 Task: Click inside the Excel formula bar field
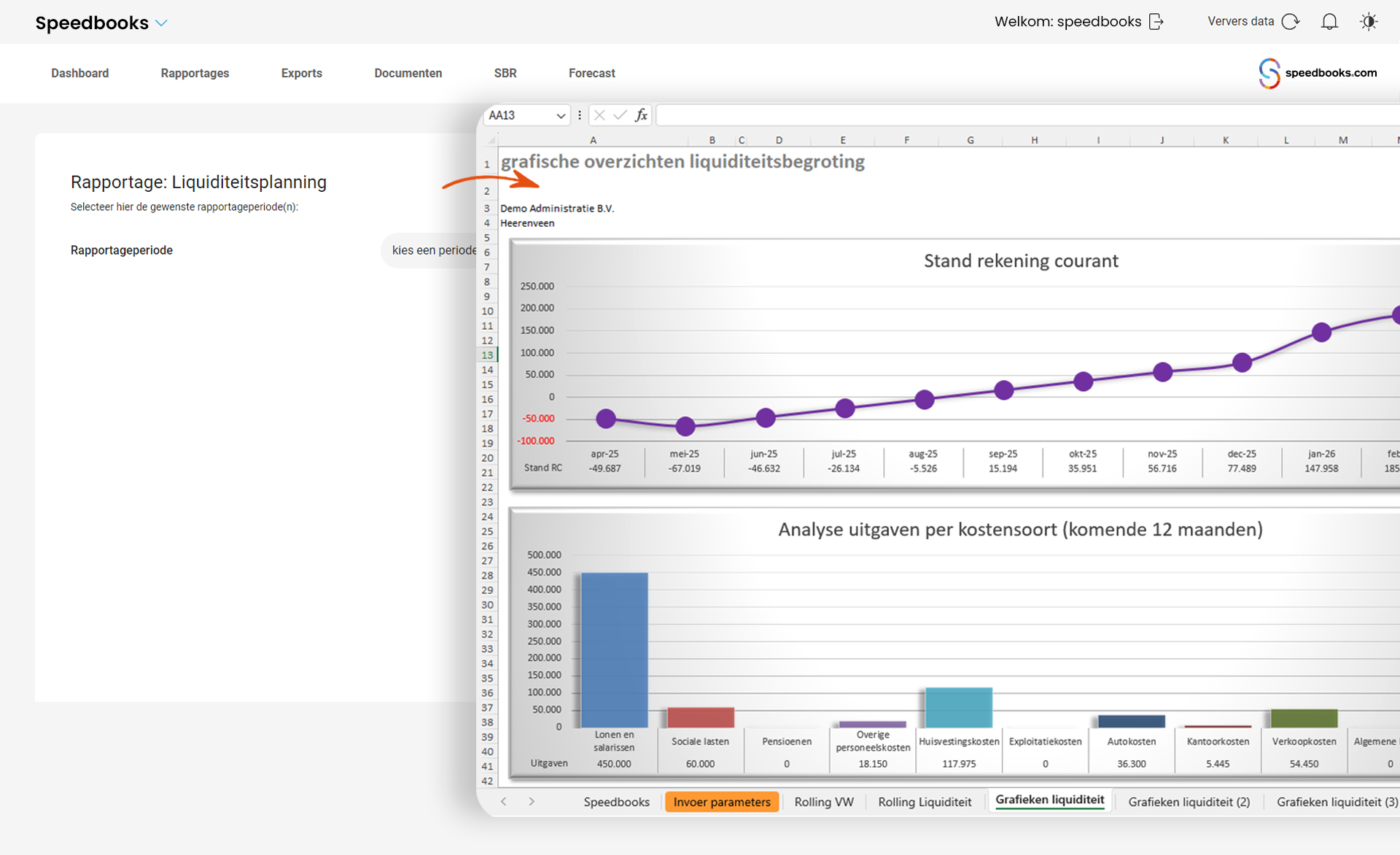1021,115
